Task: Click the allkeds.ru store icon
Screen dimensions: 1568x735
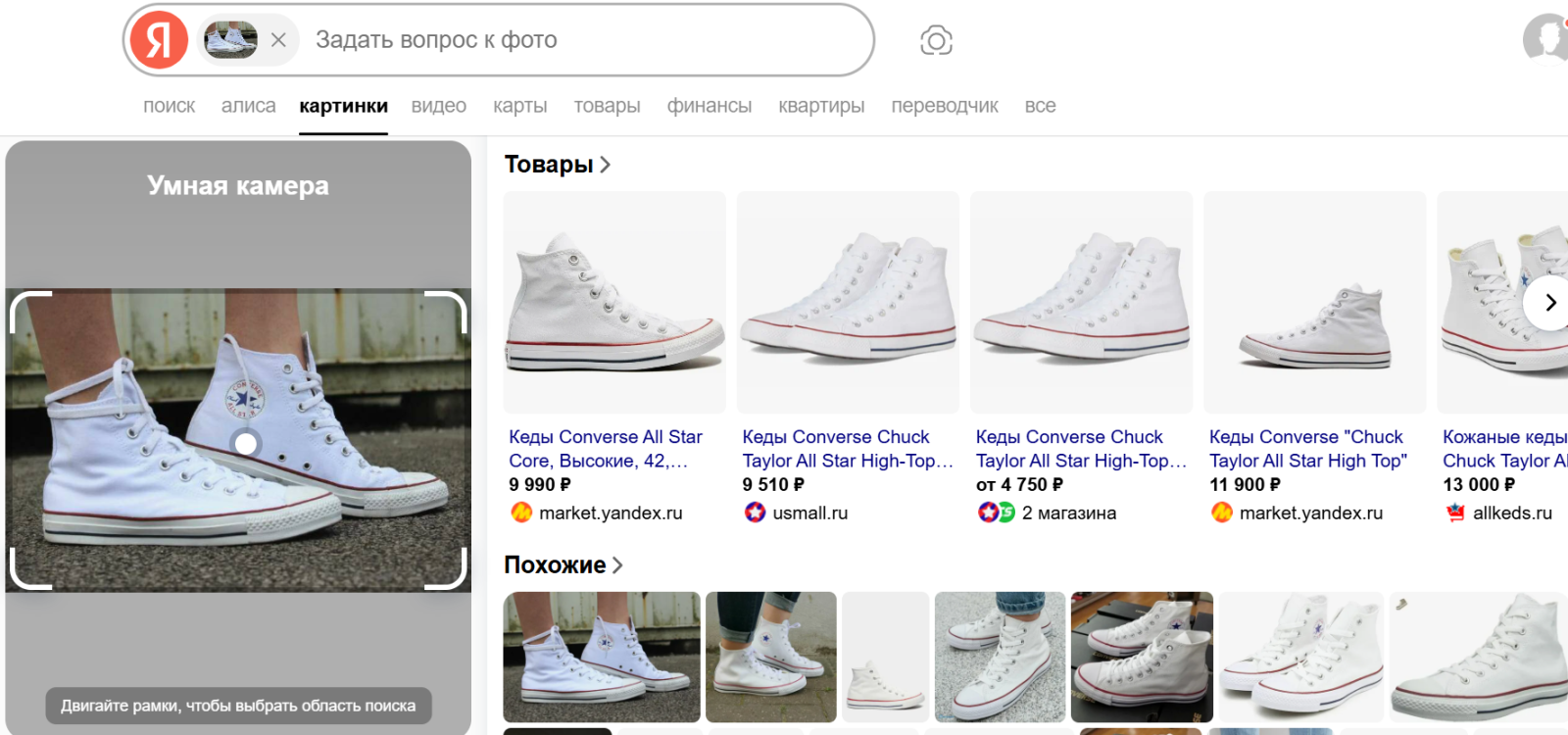Action: pyautogui.click(x=1455, y=513)
